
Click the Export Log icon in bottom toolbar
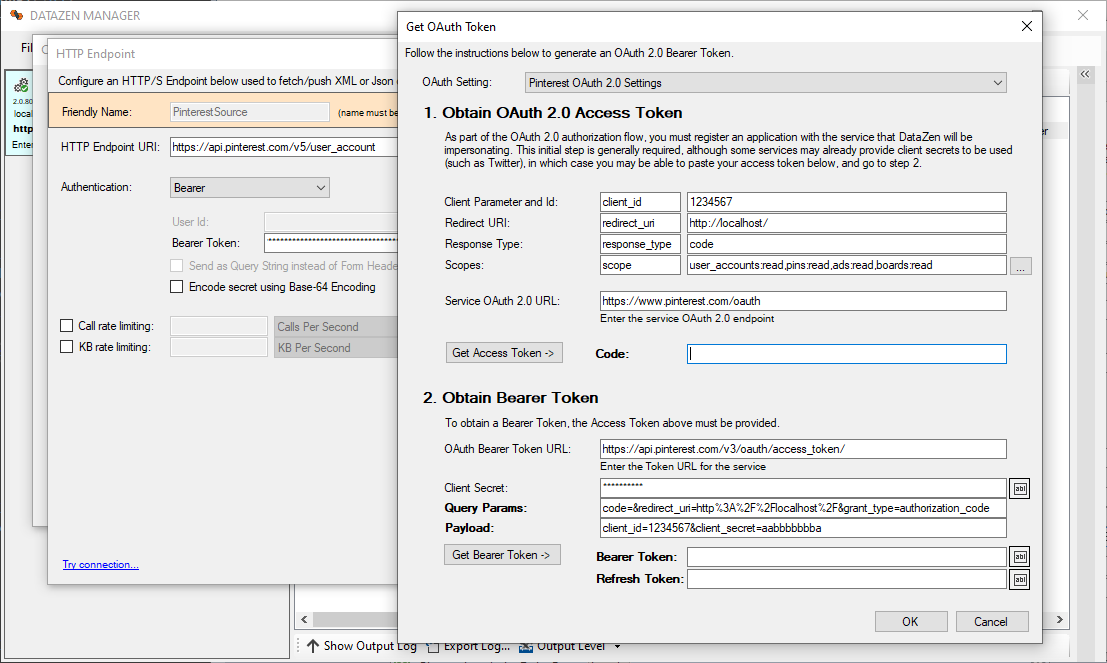pos(432,645)
